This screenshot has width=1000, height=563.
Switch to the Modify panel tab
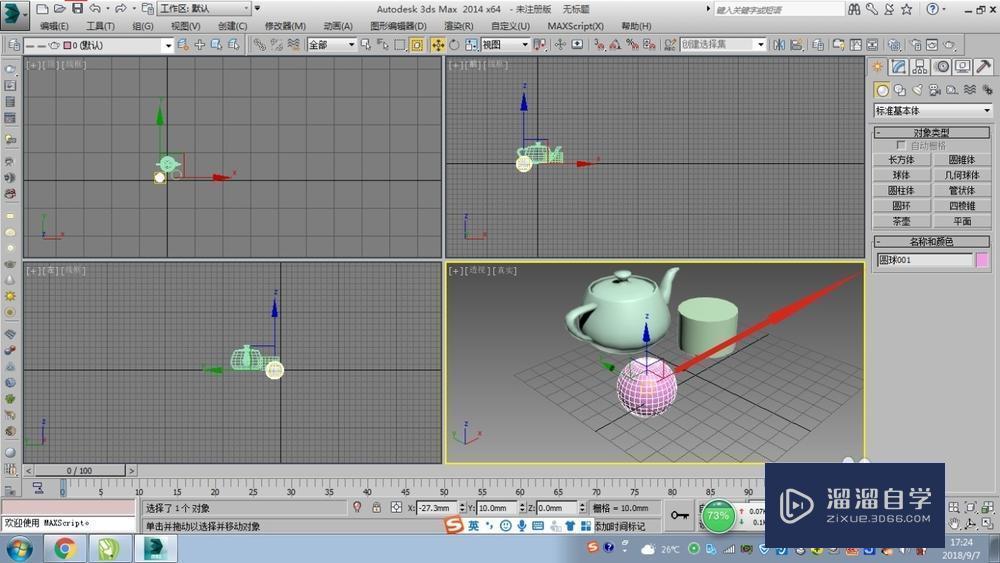899,67
